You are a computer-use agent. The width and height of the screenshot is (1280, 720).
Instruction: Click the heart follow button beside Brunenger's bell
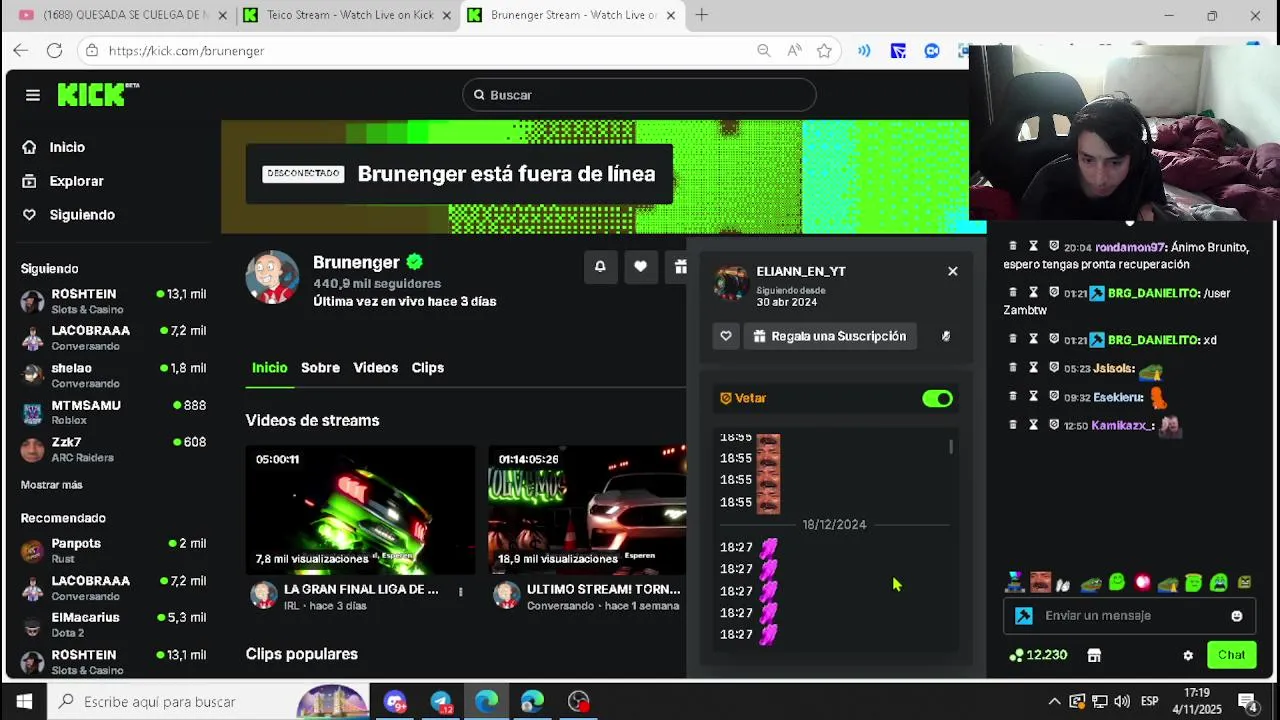tap(640, 266)
